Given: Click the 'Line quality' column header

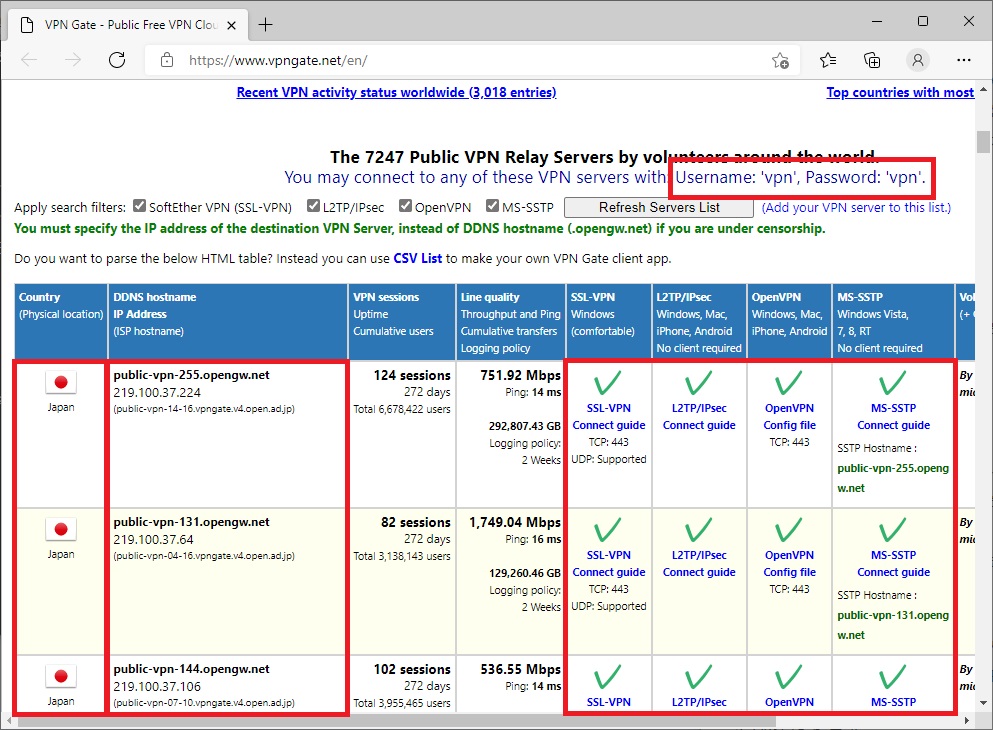Looking at the screenshot, I should coord(490,297).
